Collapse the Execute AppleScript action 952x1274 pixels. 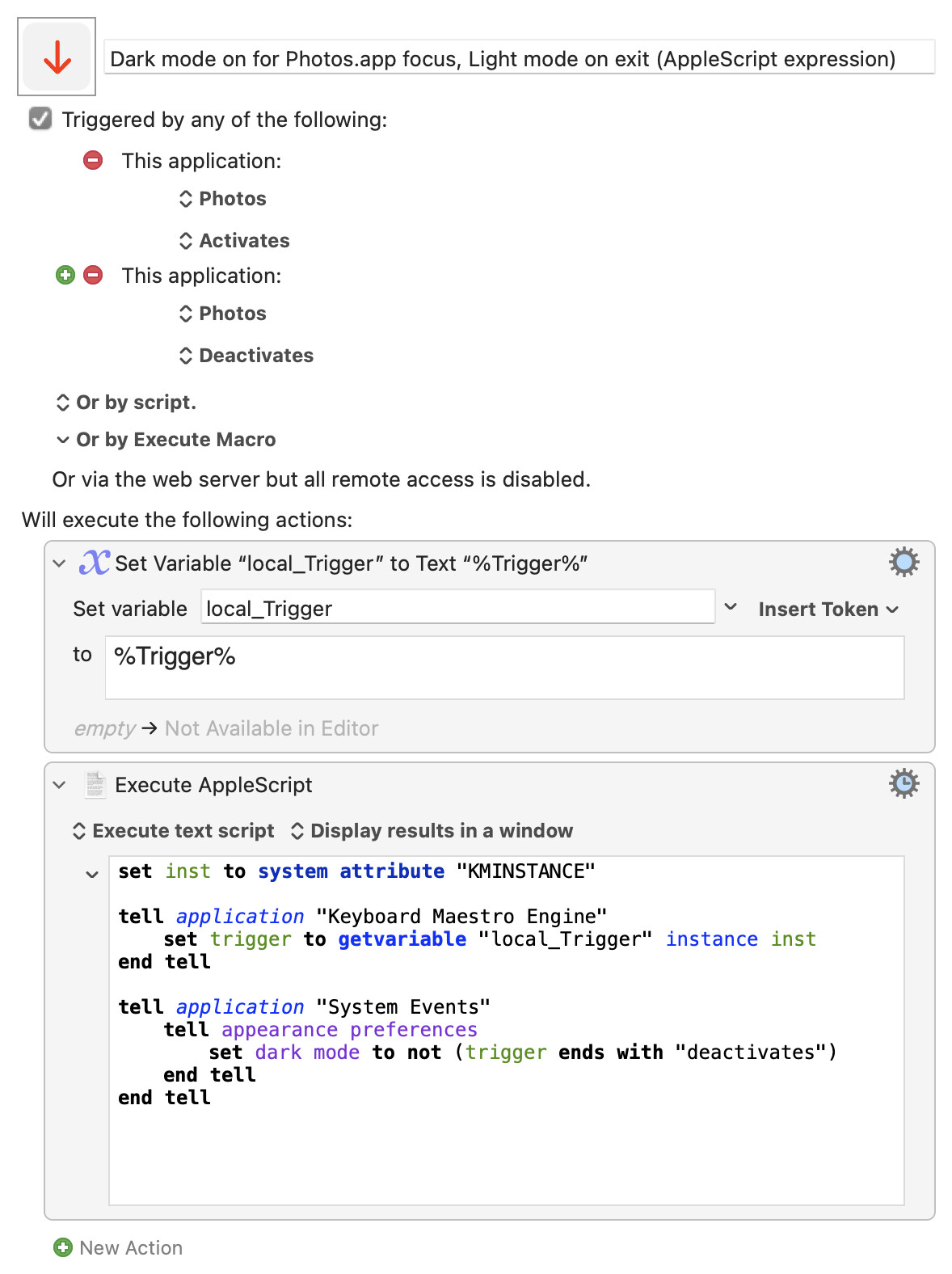59,785
